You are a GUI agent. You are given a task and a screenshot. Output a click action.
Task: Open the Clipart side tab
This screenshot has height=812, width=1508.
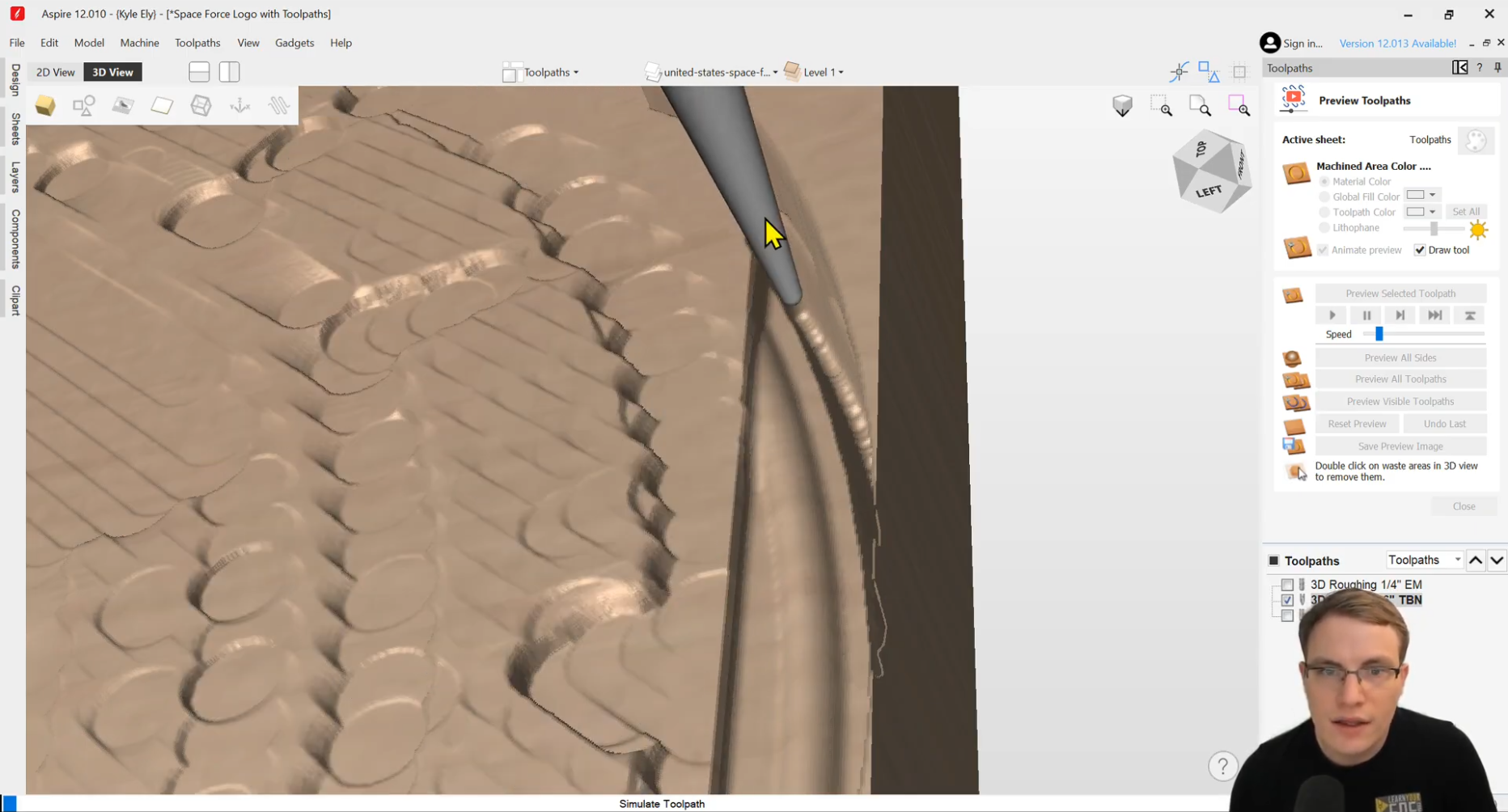click(15, 301)
